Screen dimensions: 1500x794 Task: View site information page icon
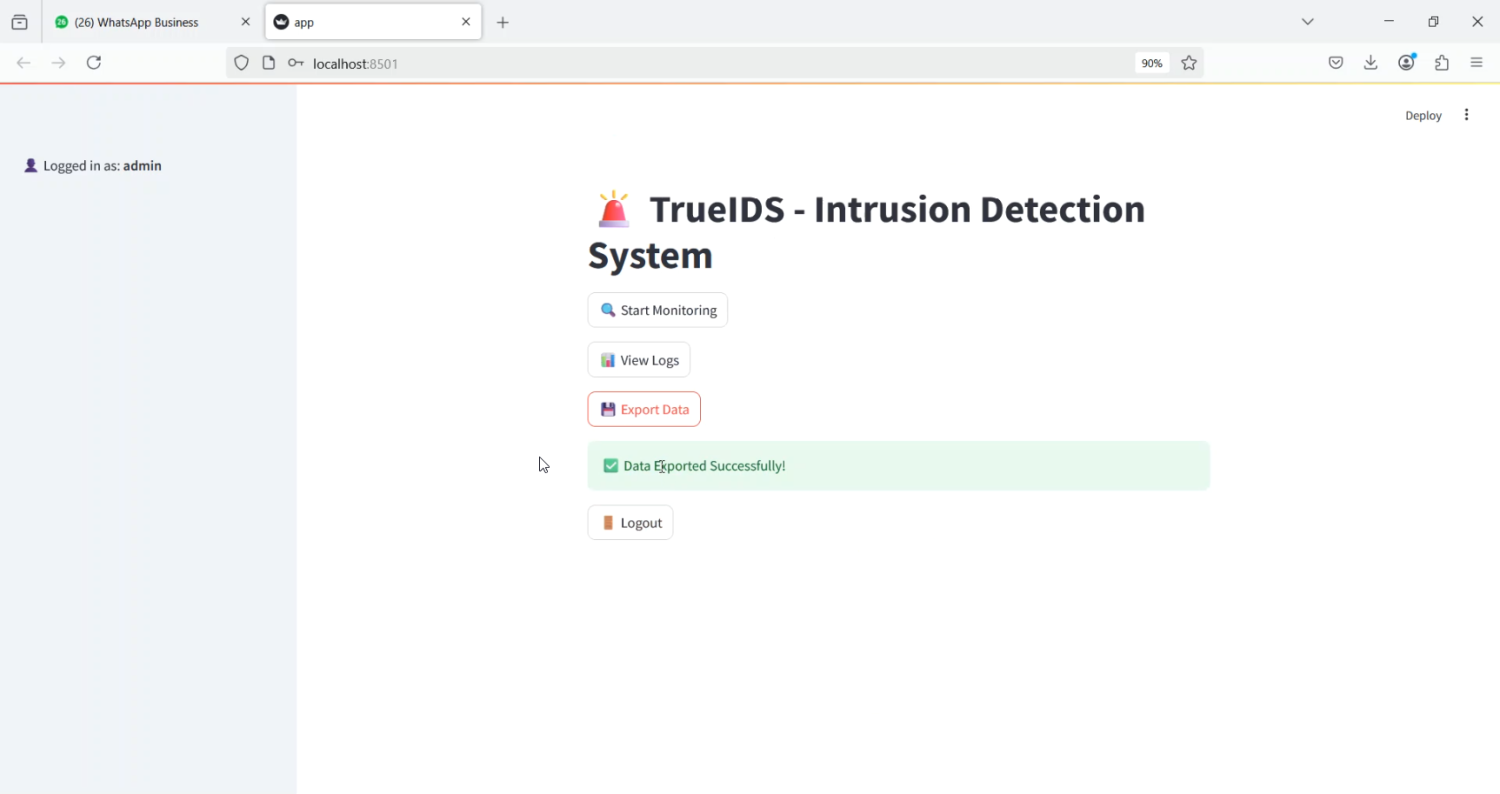coord(268,63)
